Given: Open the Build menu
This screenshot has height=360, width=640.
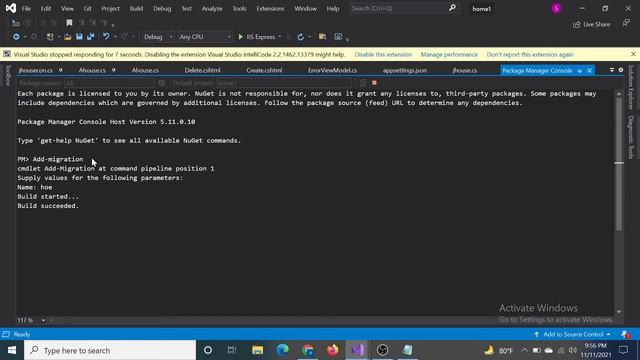Looking at the screenshot, I should [136, 8].
